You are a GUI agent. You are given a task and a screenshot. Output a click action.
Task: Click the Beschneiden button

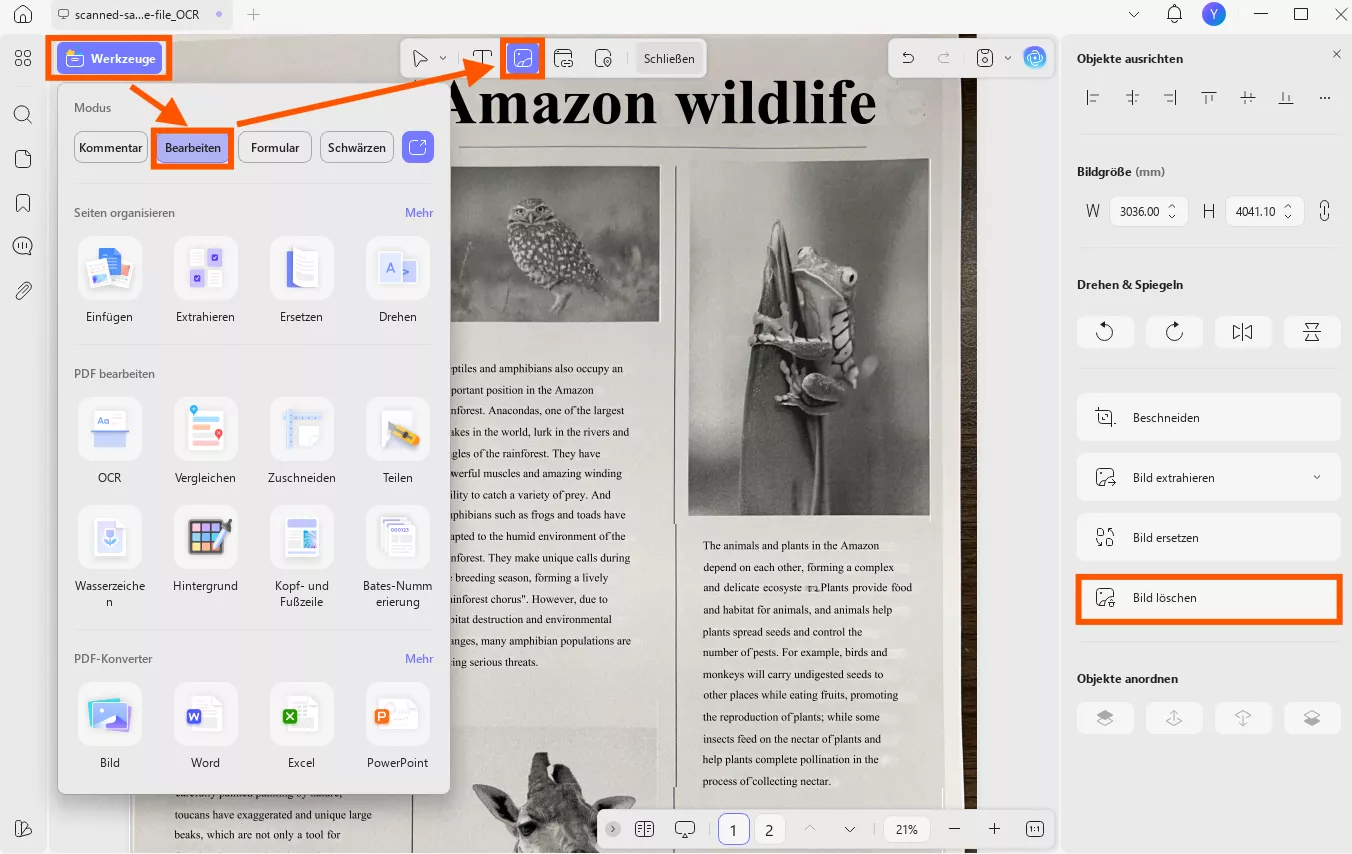1209,417
